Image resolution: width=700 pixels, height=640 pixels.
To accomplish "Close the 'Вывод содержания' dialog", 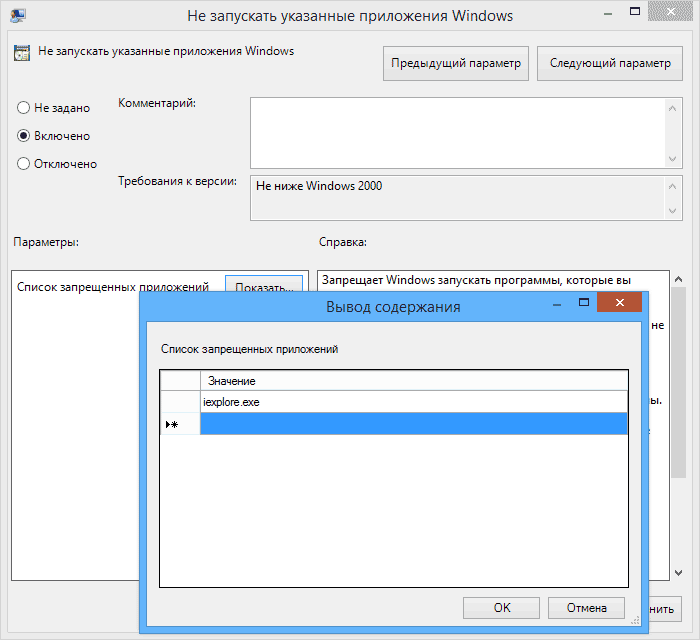I will tap(619, 303).
